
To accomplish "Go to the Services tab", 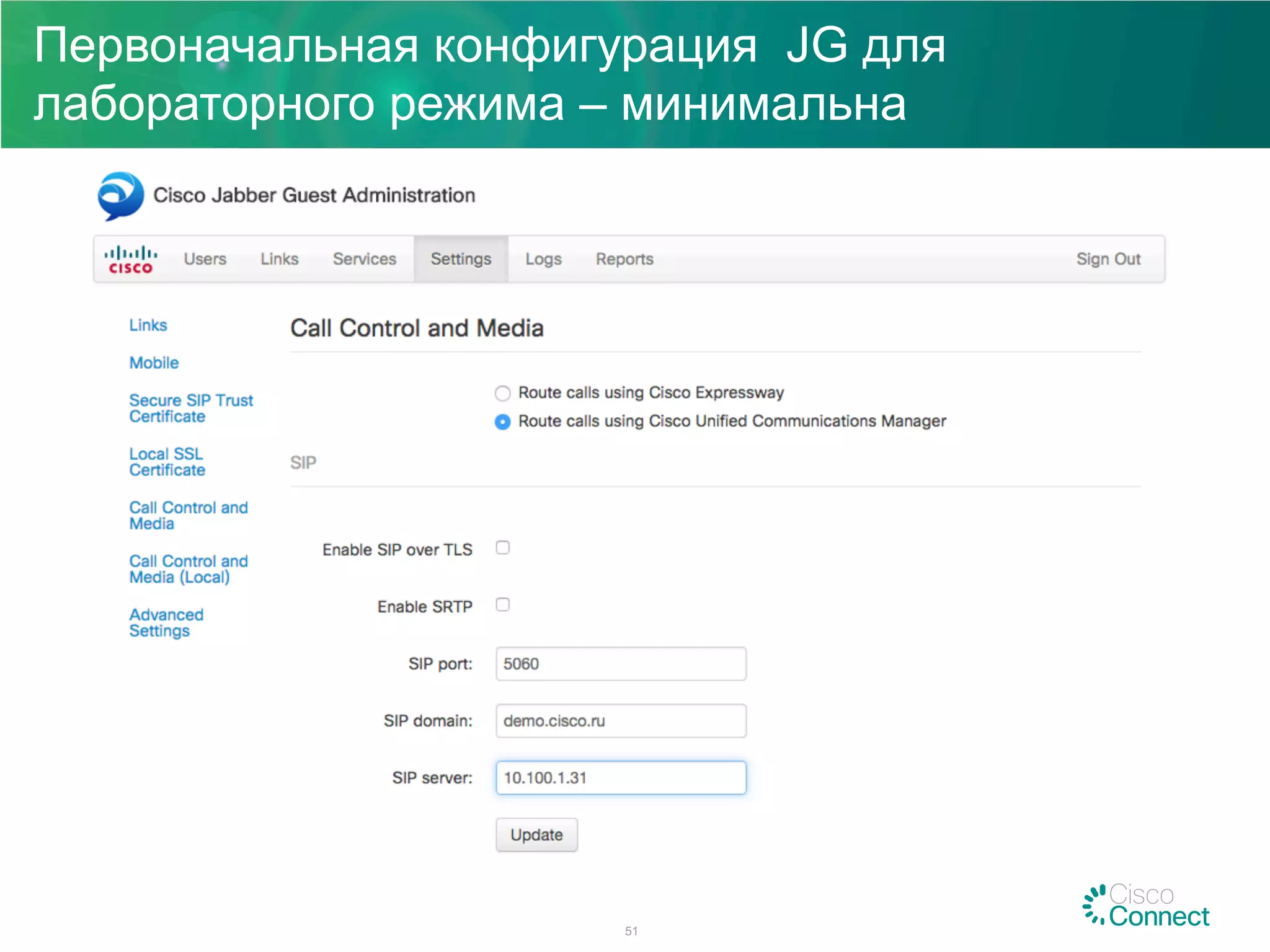I will pos(365,259).
